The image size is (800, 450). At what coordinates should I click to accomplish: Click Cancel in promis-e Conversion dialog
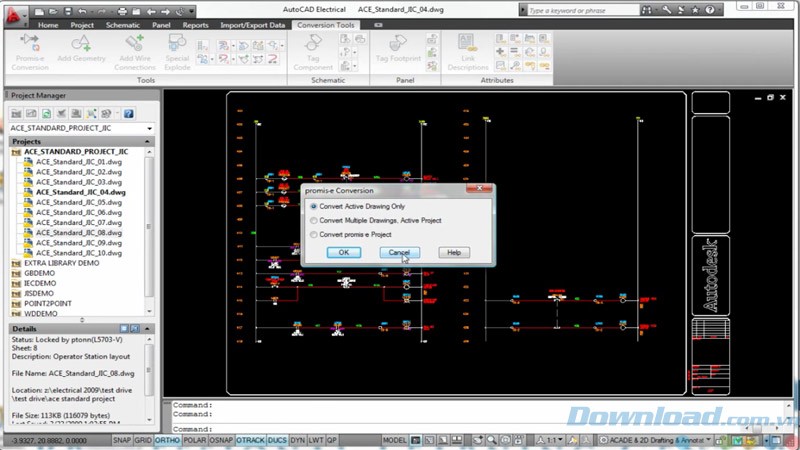tap(399, 253)
